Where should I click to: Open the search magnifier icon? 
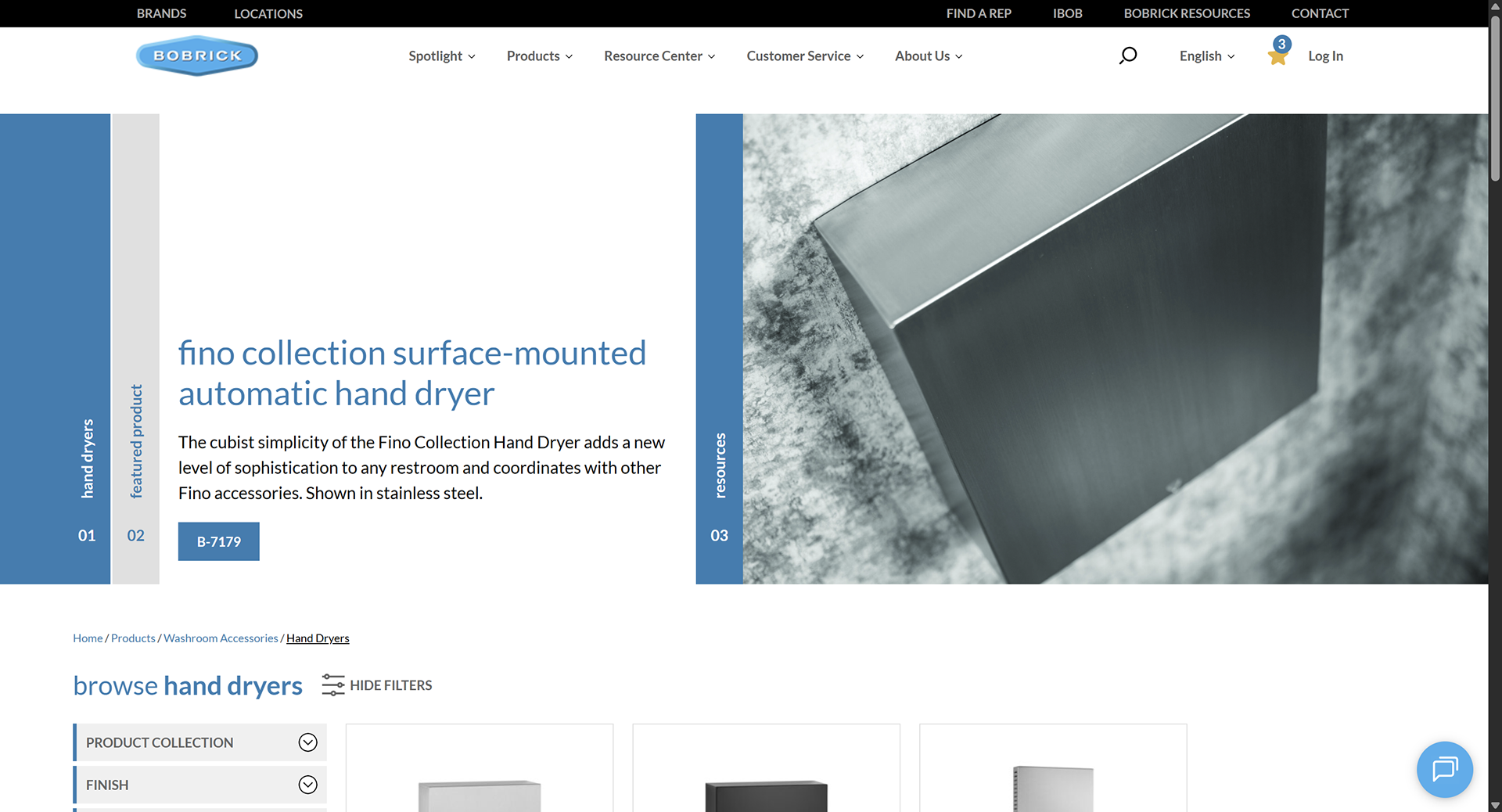(x=1127, y=56)
